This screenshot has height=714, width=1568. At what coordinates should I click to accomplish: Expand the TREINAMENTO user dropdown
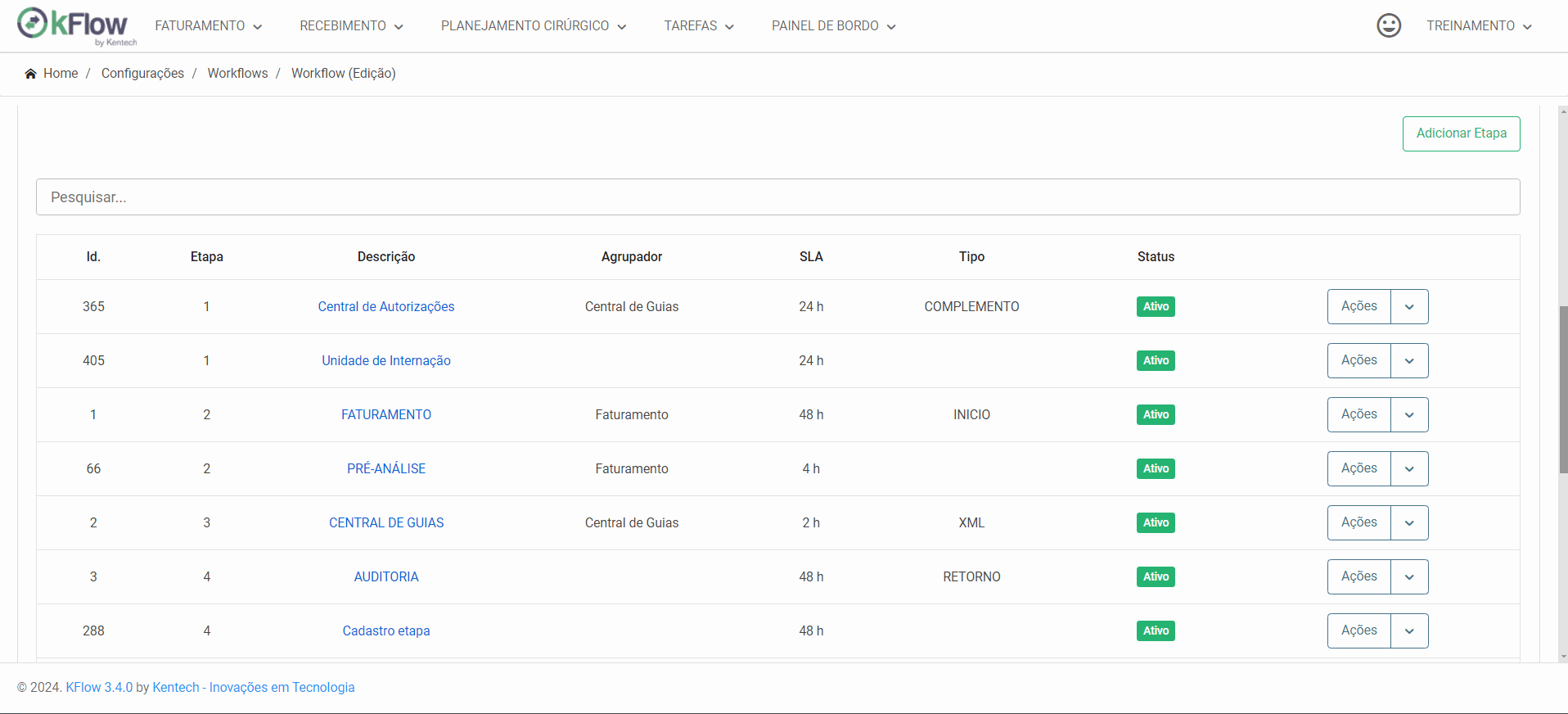tap(1479, 26)
